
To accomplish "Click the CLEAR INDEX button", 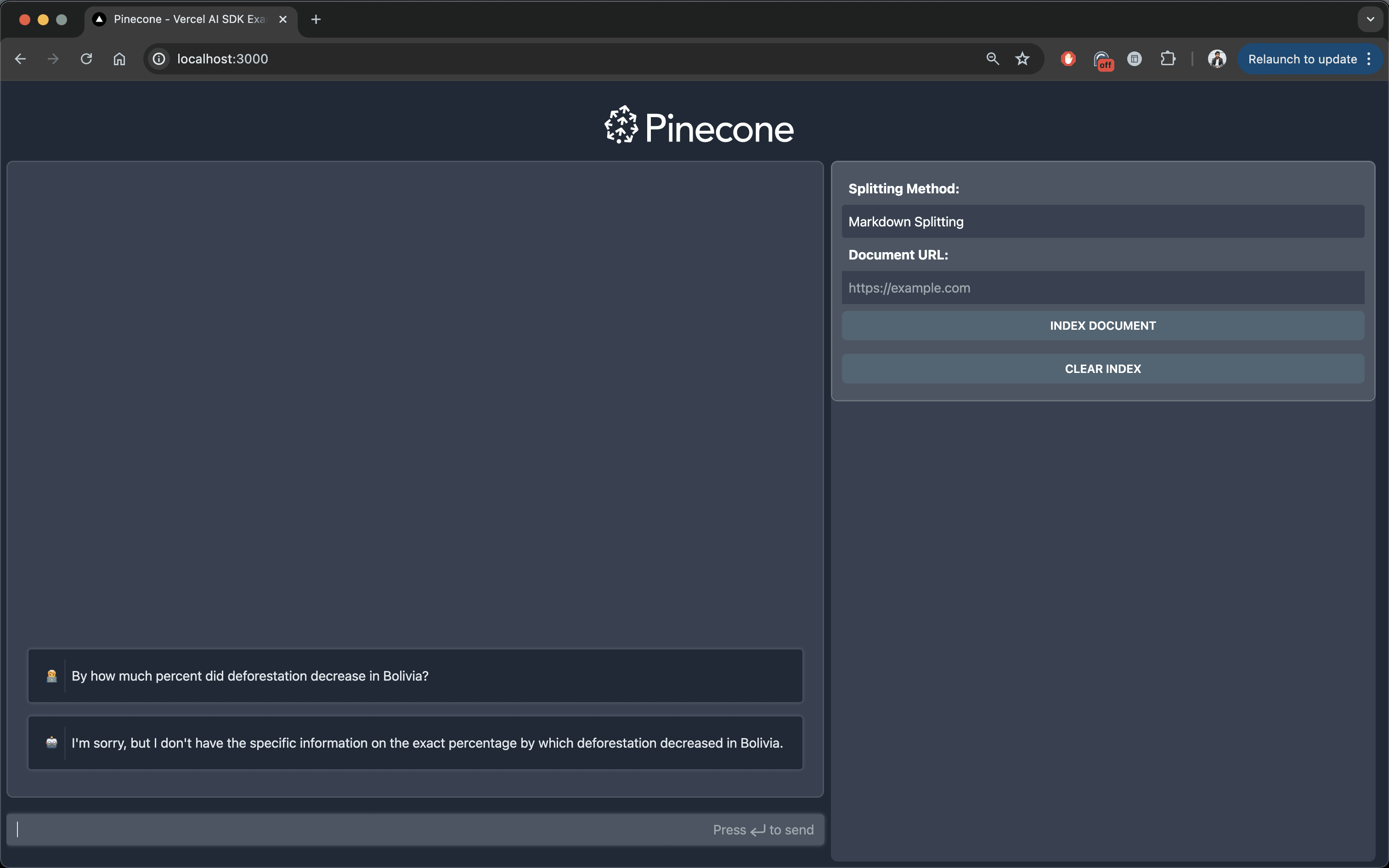I will click(1102, 368).
